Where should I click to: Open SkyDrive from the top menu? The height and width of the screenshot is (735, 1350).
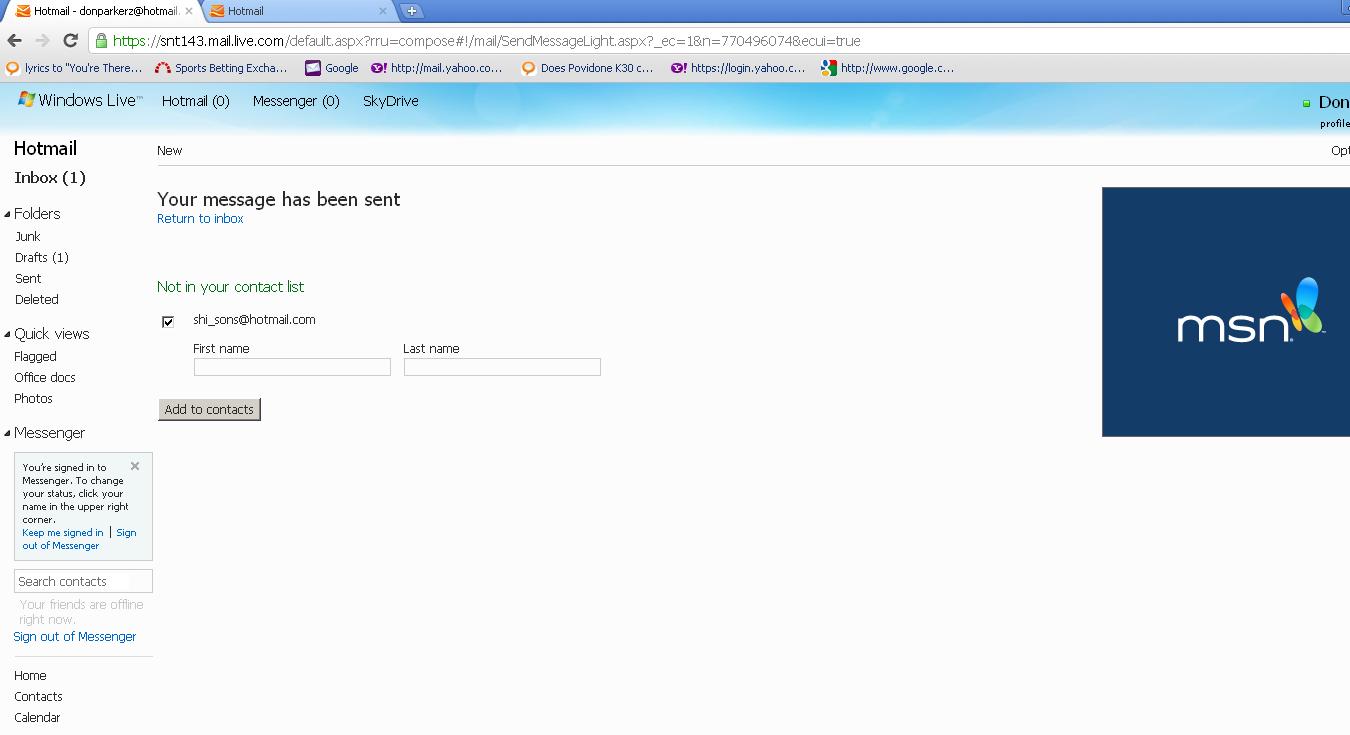[390, 101]
